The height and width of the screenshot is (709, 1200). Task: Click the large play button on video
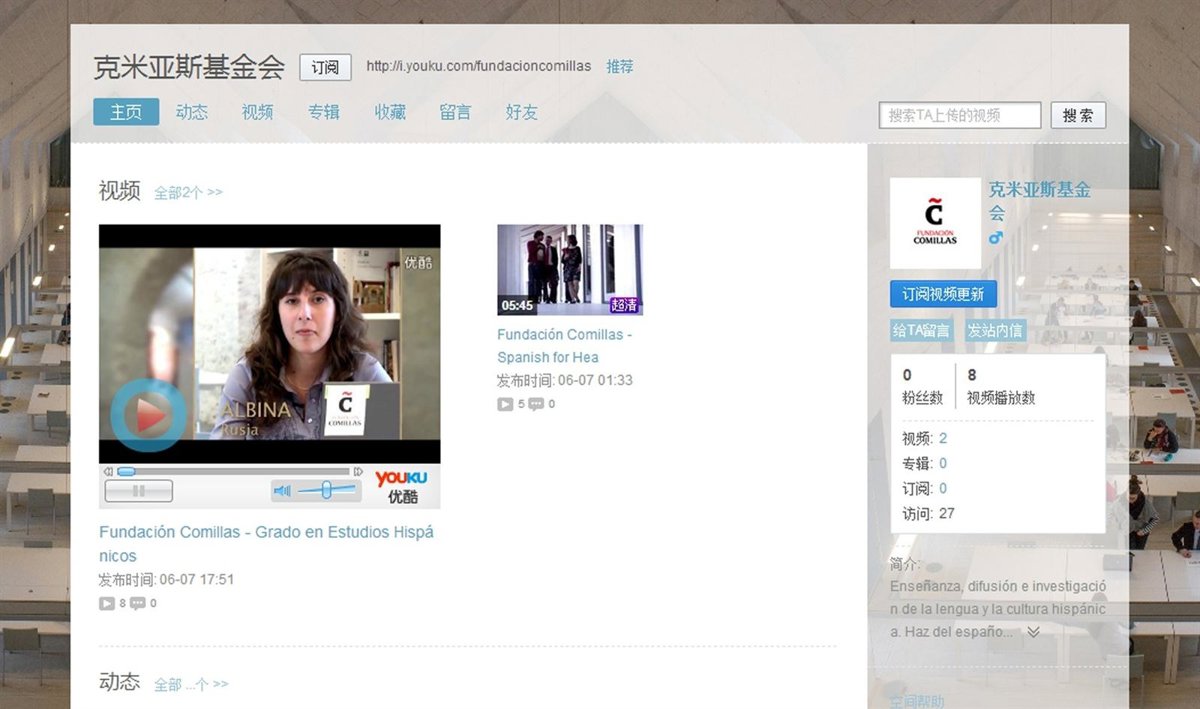tap(147, 415)
